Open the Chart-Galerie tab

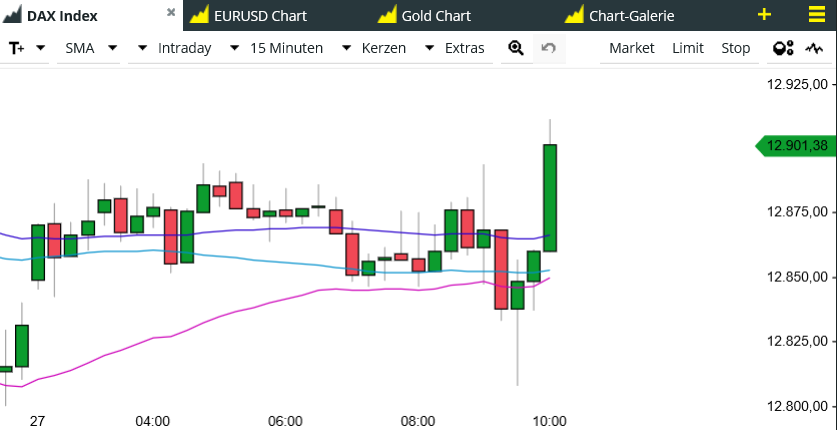click(x=631, y=16)
